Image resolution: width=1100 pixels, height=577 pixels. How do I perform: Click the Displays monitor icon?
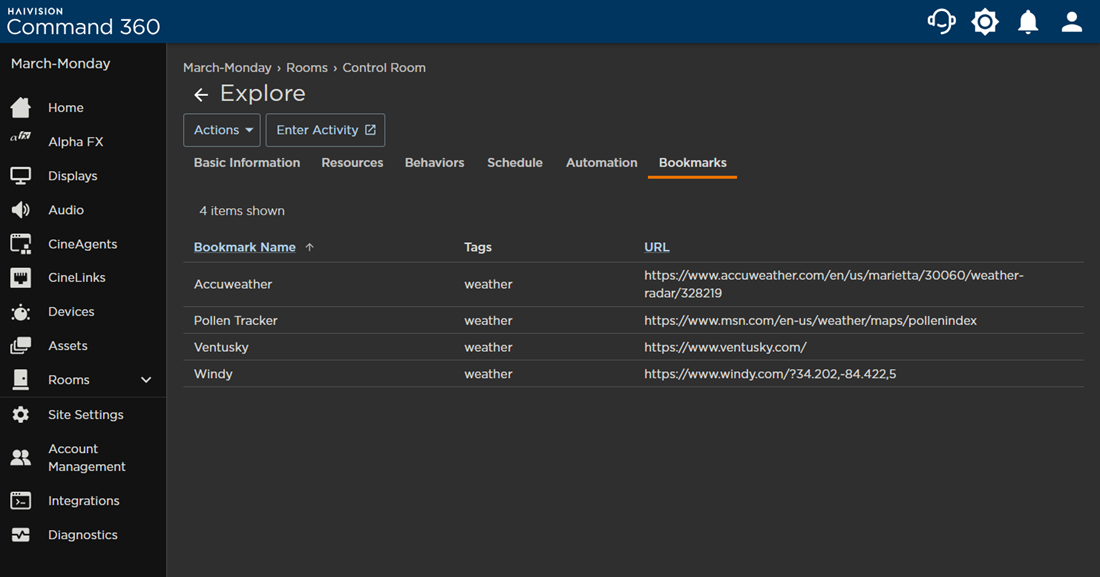pyautogui.click(x=21, y=175)
